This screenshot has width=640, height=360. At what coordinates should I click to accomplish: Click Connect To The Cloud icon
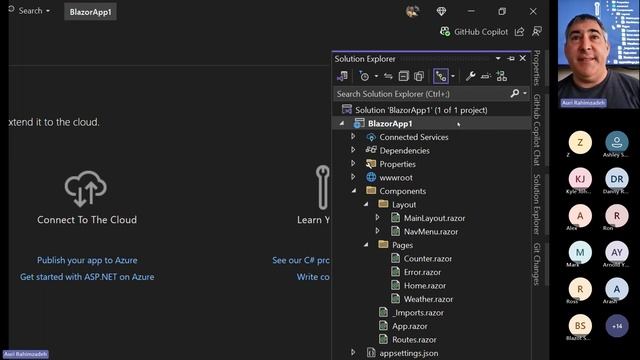click(x=86, y=189)
